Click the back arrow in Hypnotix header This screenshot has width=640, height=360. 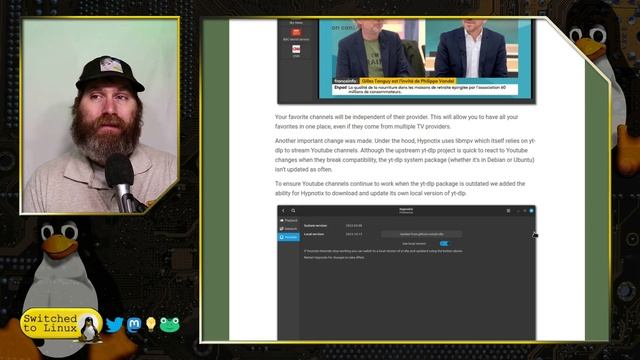(283, 211)
